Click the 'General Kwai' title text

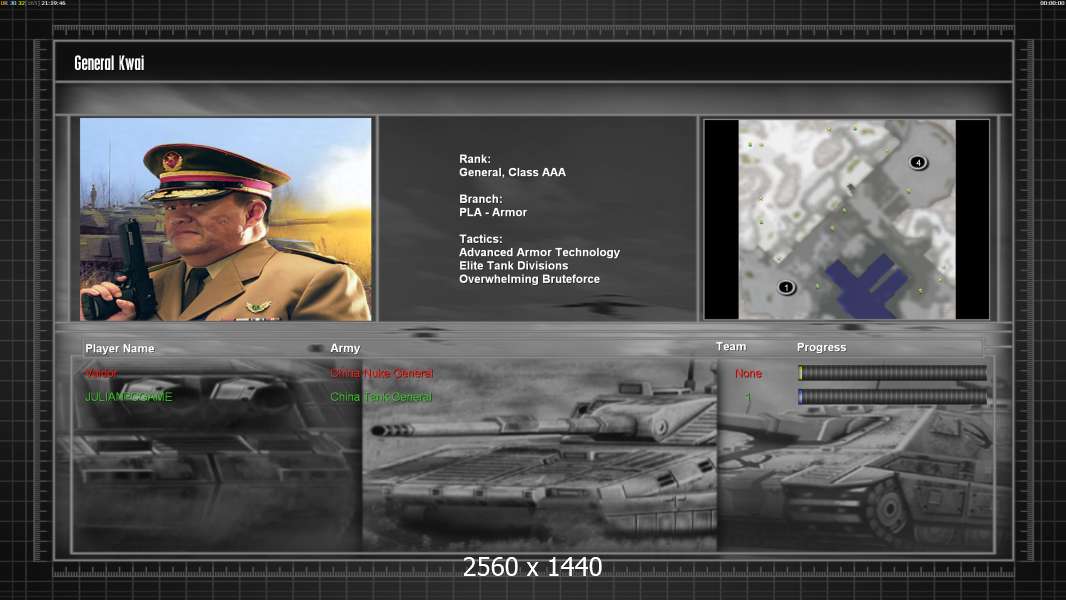(109, 63)
